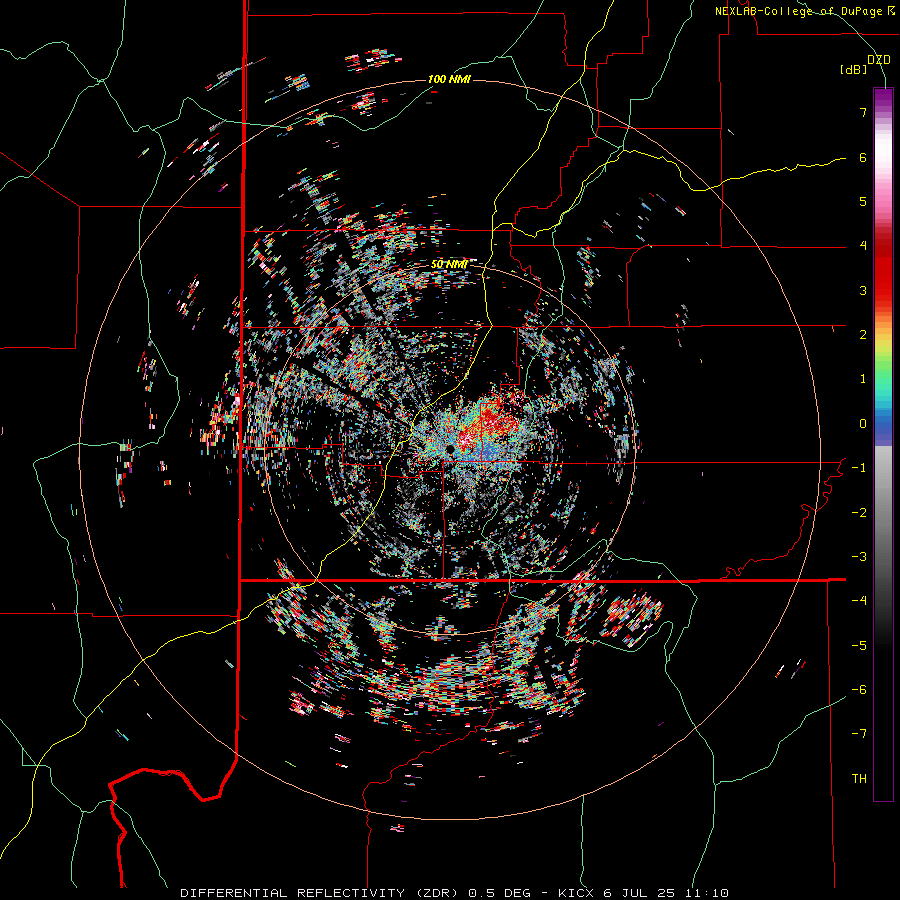Click the DZD product label above color scale

tap(879, 60)
